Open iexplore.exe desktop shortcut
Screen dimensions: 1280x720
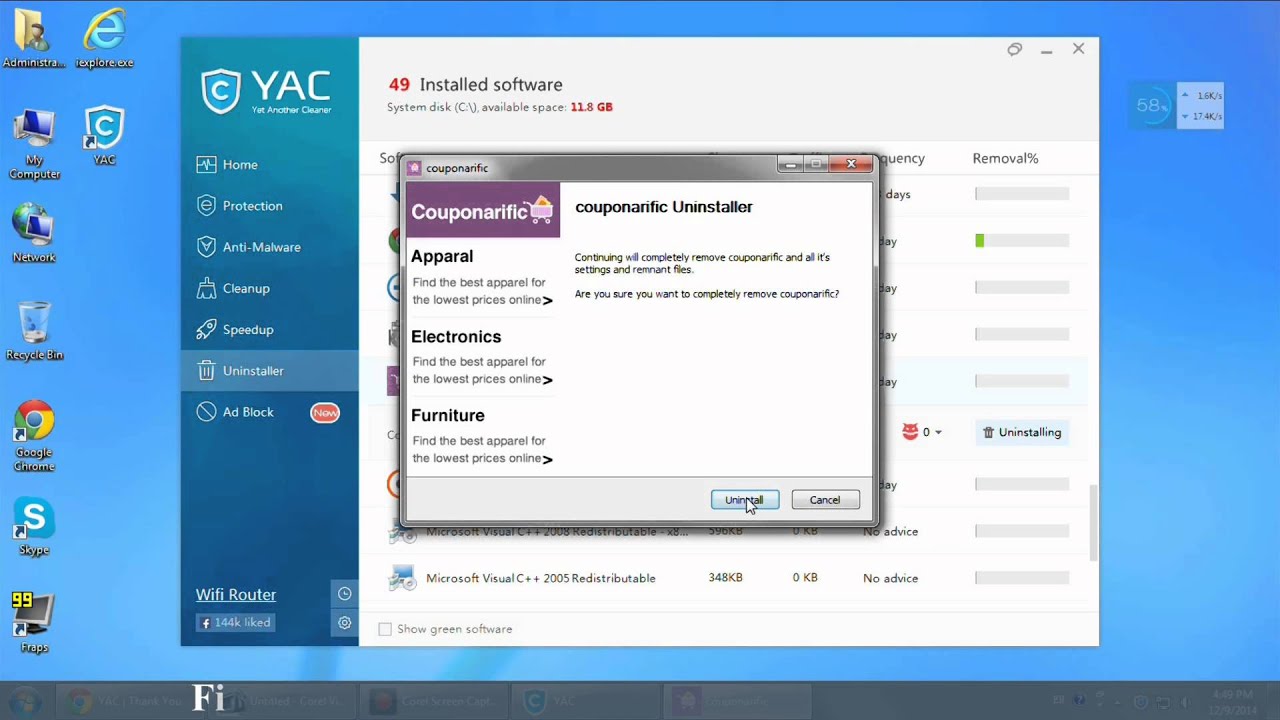point(104,40)
